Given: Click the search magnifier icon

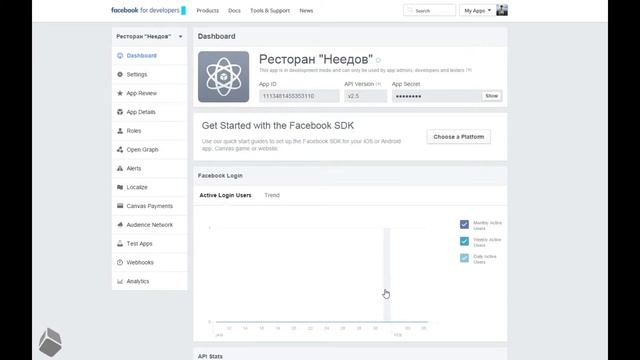Looking at the screenshot, I should (410, 10).
